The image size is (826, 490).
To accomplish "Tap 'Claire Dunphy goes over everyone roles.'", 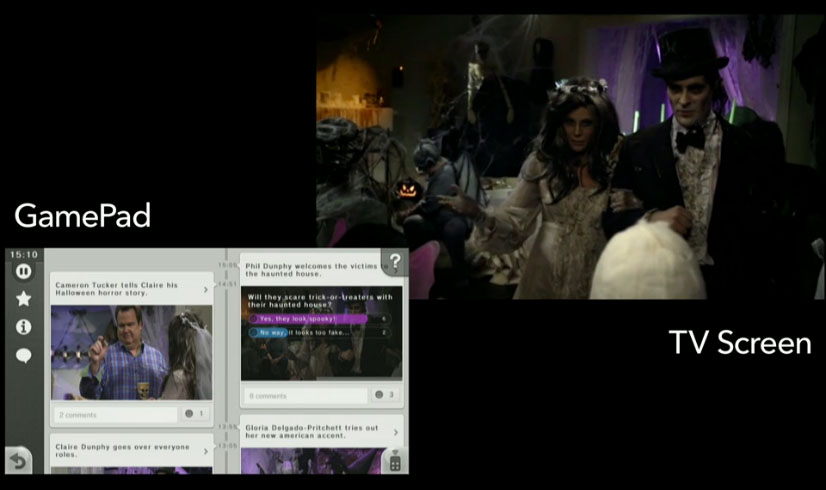I will [122, 450].
